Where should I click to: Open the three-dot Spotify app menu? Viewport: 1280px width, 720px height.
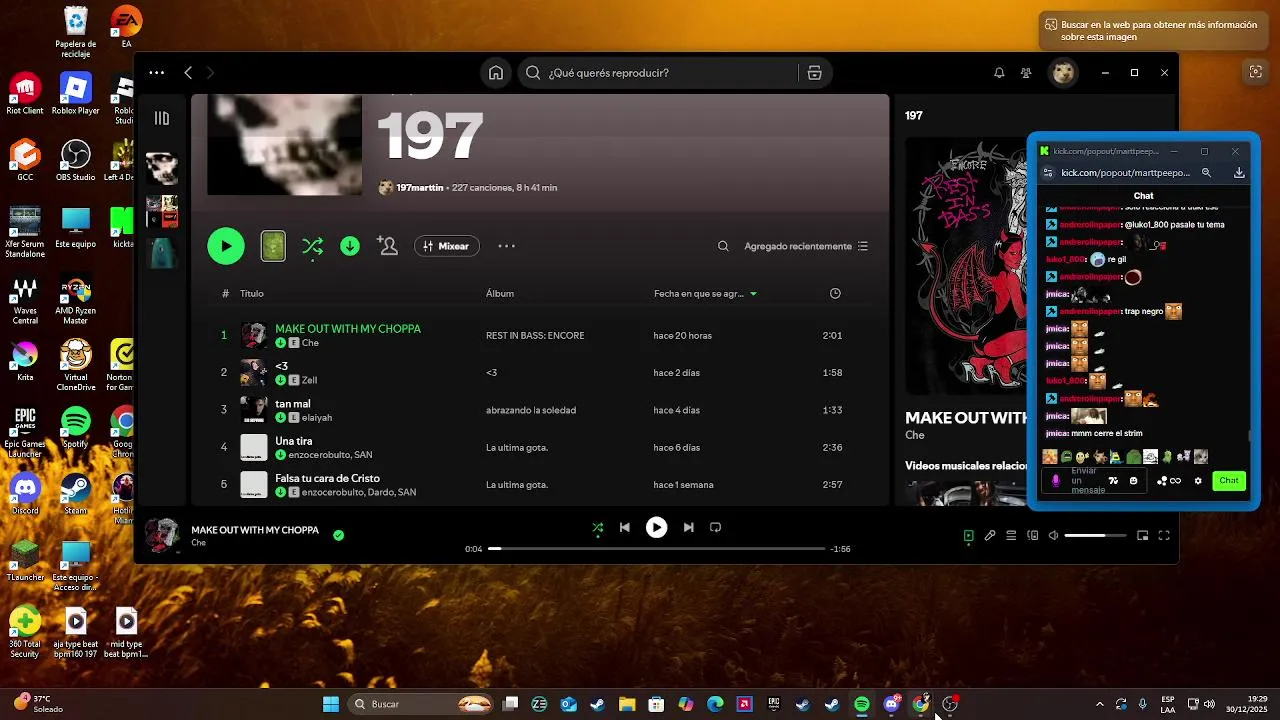click(157, 73)
